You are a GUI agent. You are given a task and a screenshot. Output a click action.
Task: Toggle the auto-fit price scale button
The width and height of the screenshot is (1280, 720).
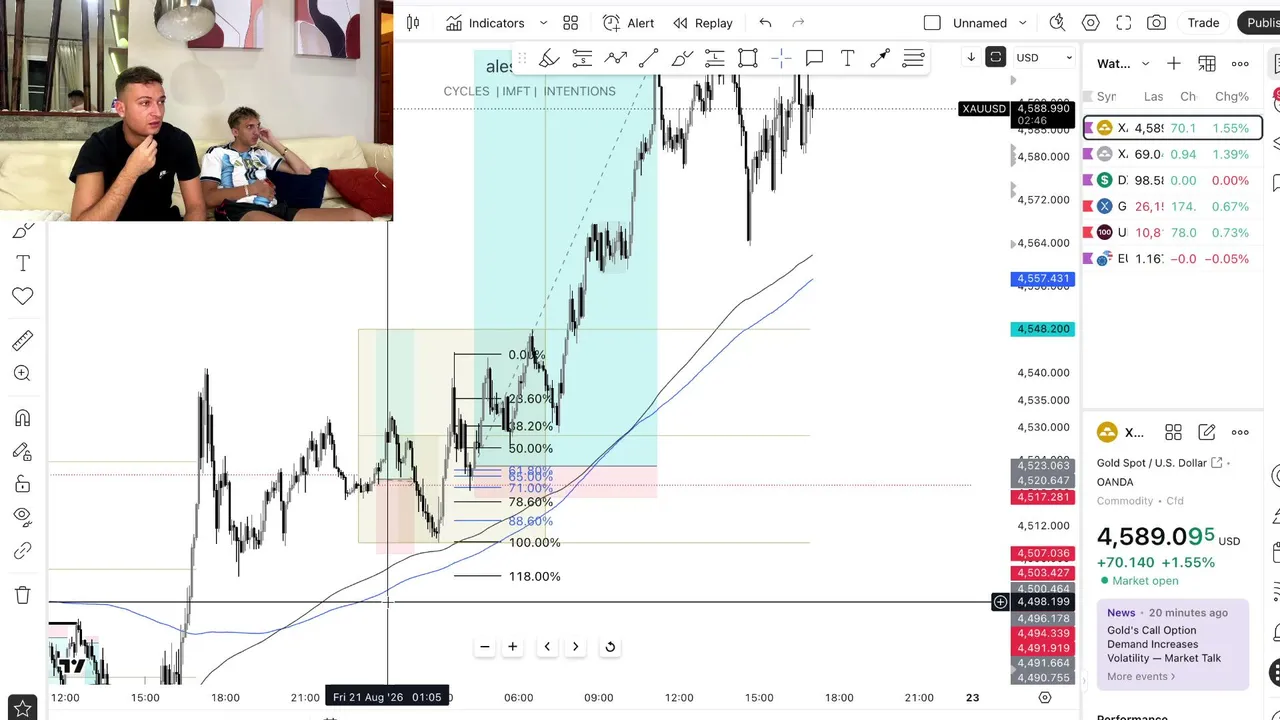click(995, 57)
